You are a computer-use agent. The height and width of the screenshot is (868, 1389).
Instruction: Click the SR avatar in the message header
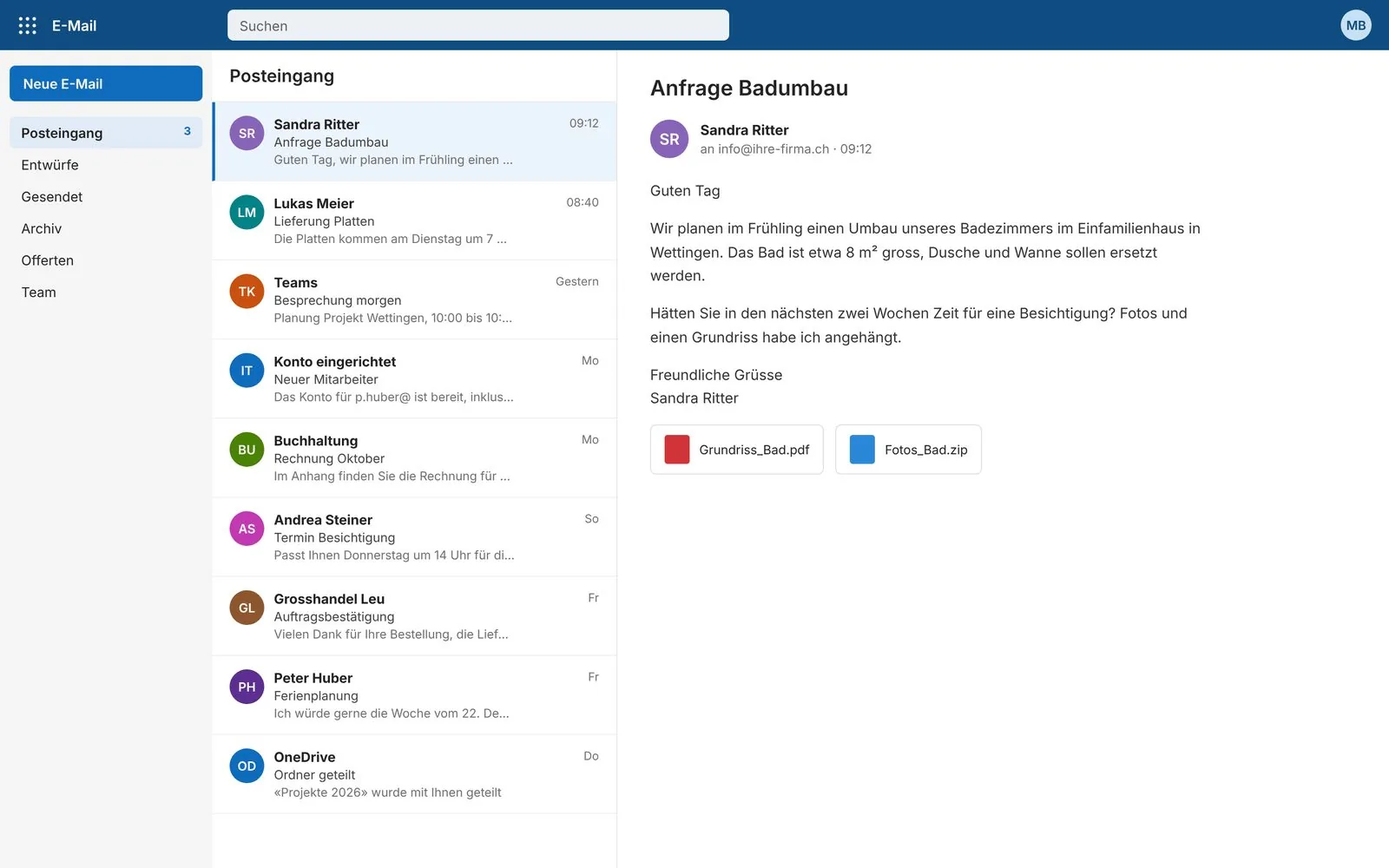click(669, 139)
